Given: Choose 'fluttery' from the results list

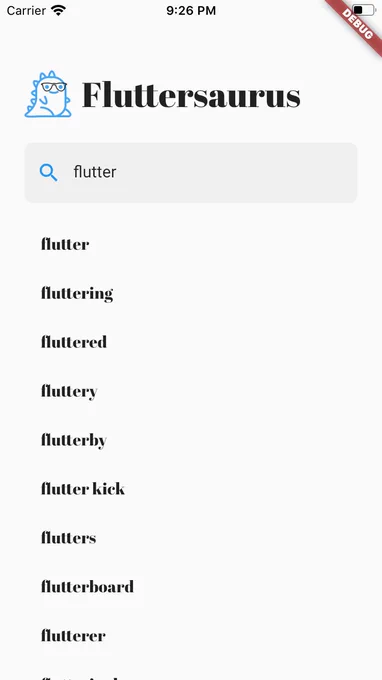Looking at the screenshot, I should click(69, 392).
